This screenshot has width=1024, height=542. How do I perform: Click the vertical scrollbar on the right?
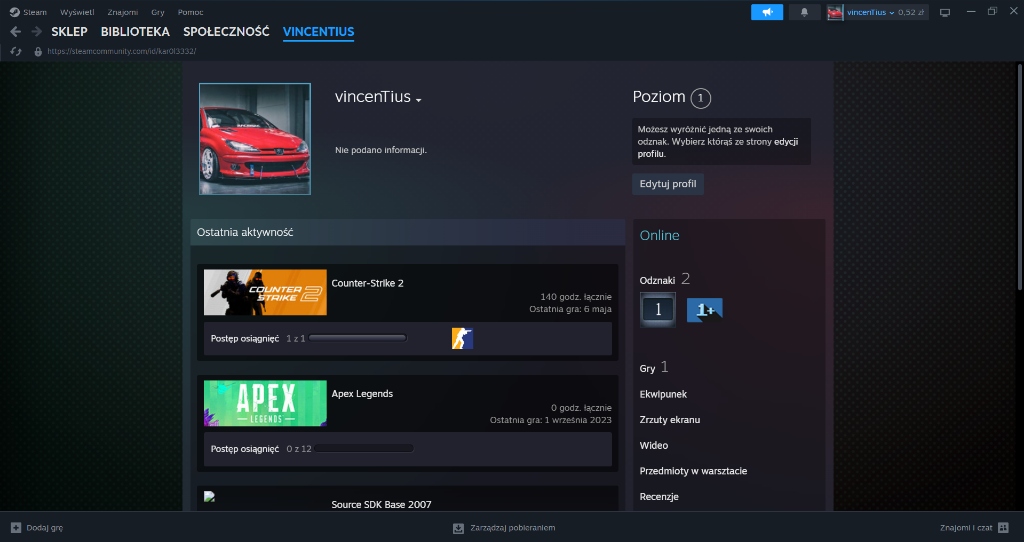coord(1019,176)
